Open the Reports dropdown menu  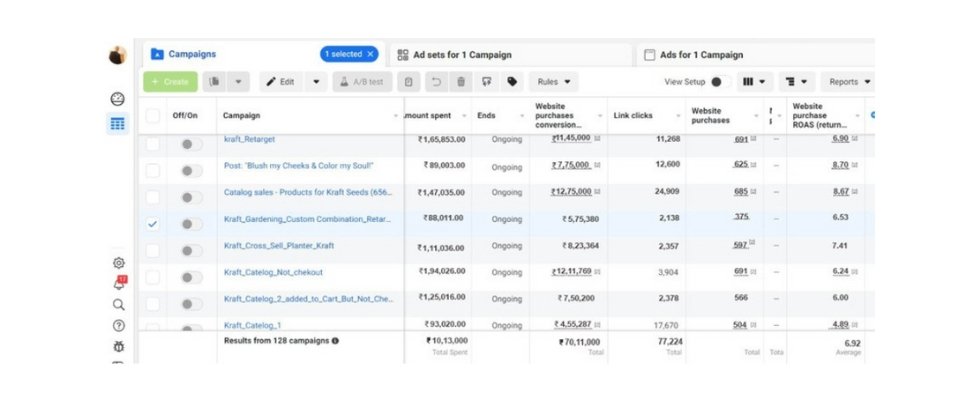[849, 82]
